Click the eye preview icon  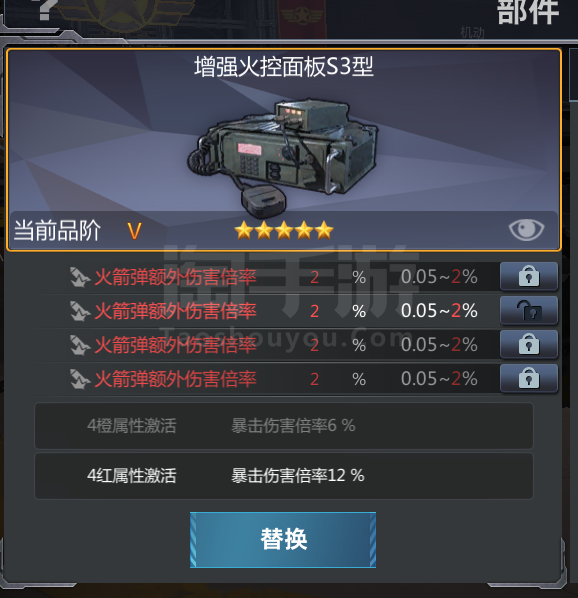pos(526,230)
